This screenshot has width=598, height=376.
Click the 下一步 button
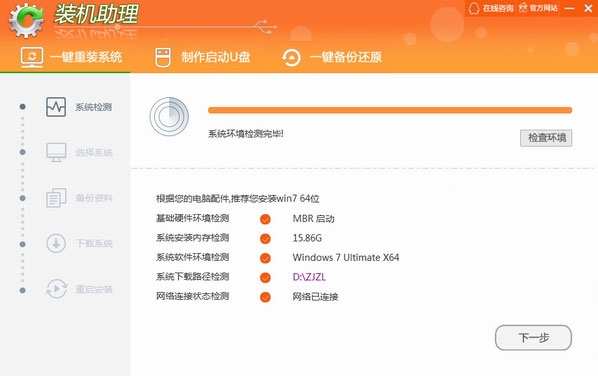point(533,337)
